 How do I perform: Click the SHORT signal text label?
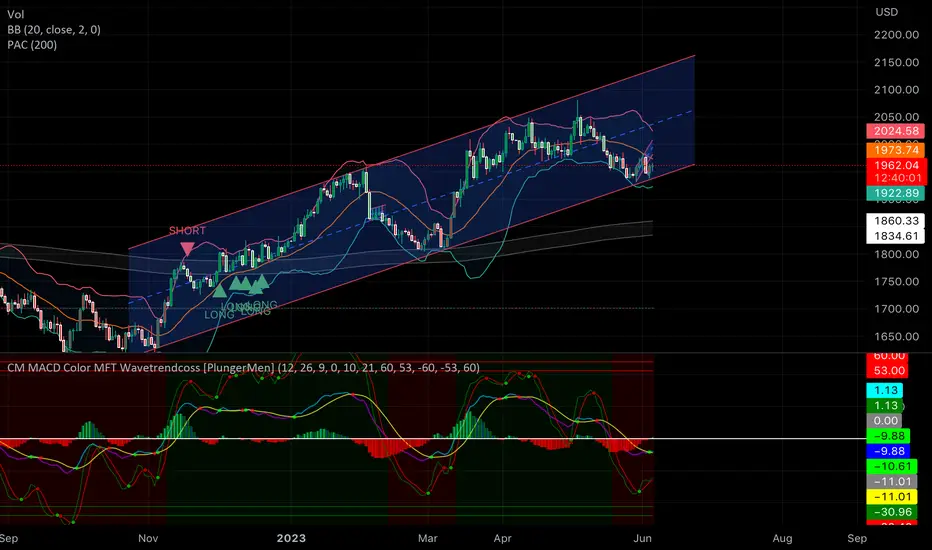tap(187, 231)
